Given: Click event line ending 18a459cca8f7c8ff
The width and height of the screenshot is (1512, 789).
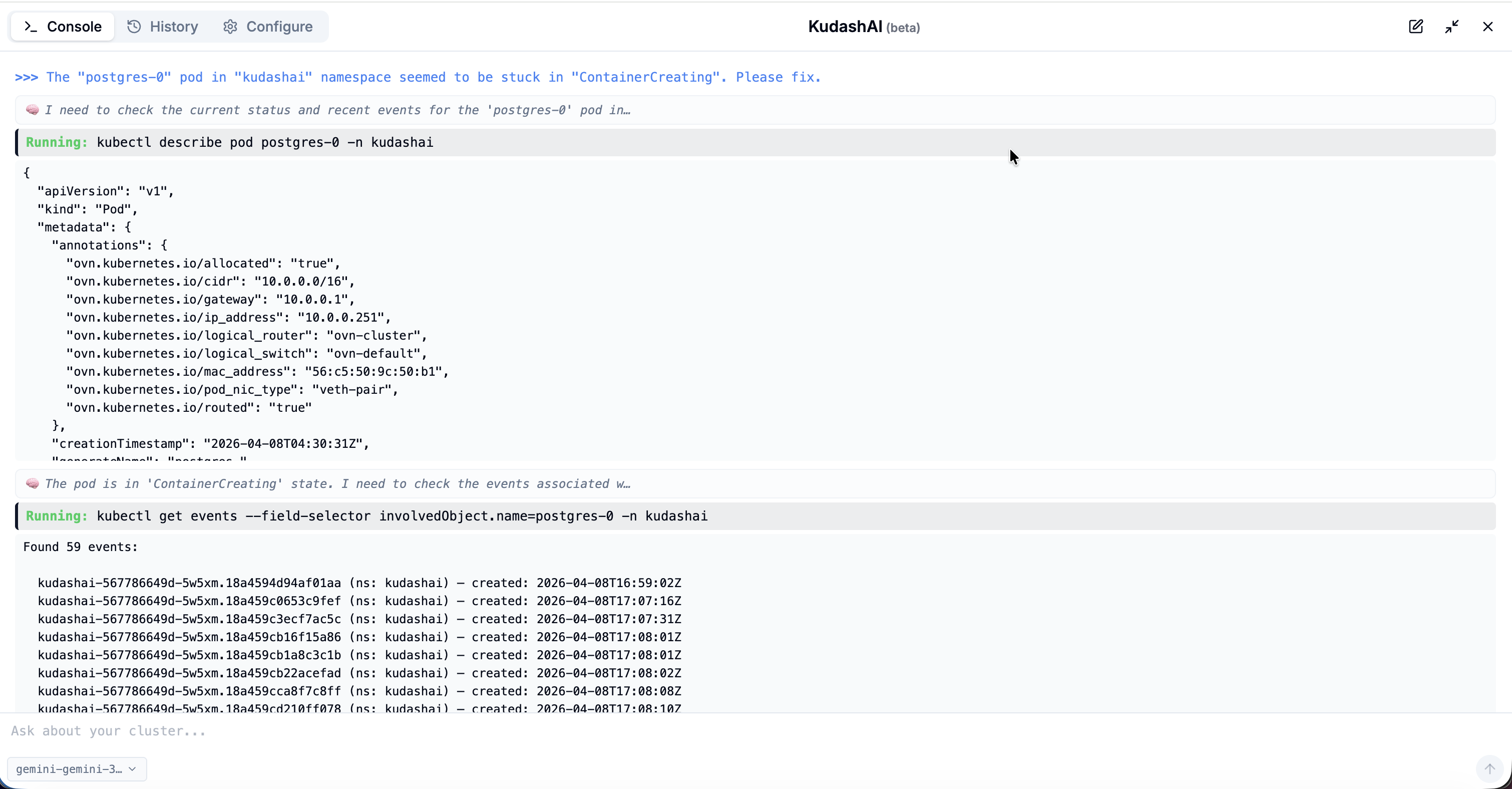Looking at the screenshot, I should coord(359,691).
